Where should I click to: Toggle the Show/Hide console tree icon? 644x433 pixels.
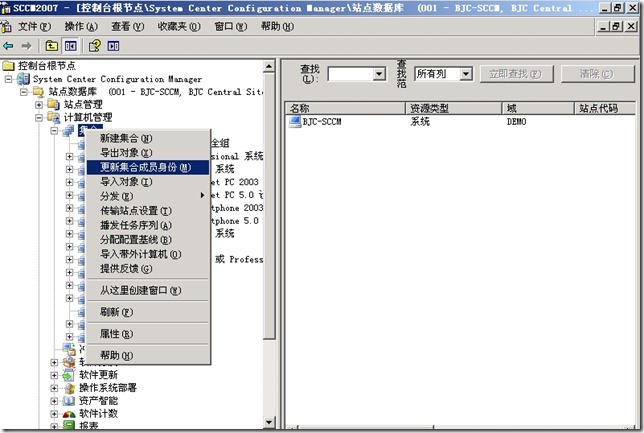pos(70,46)
